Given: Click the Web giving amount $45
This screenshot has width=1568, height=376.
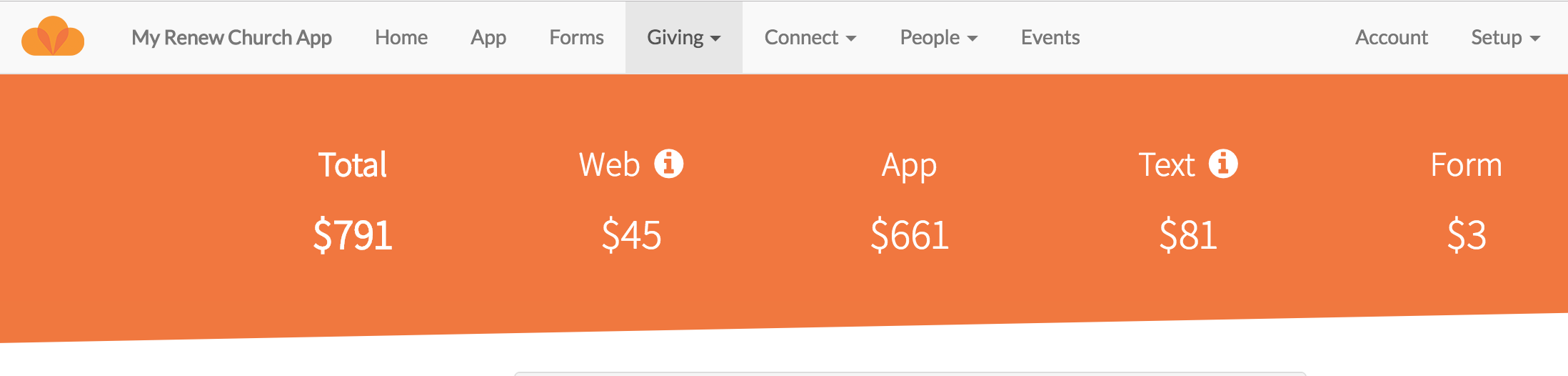Looking at the screenshot, I should click(631, 235).
